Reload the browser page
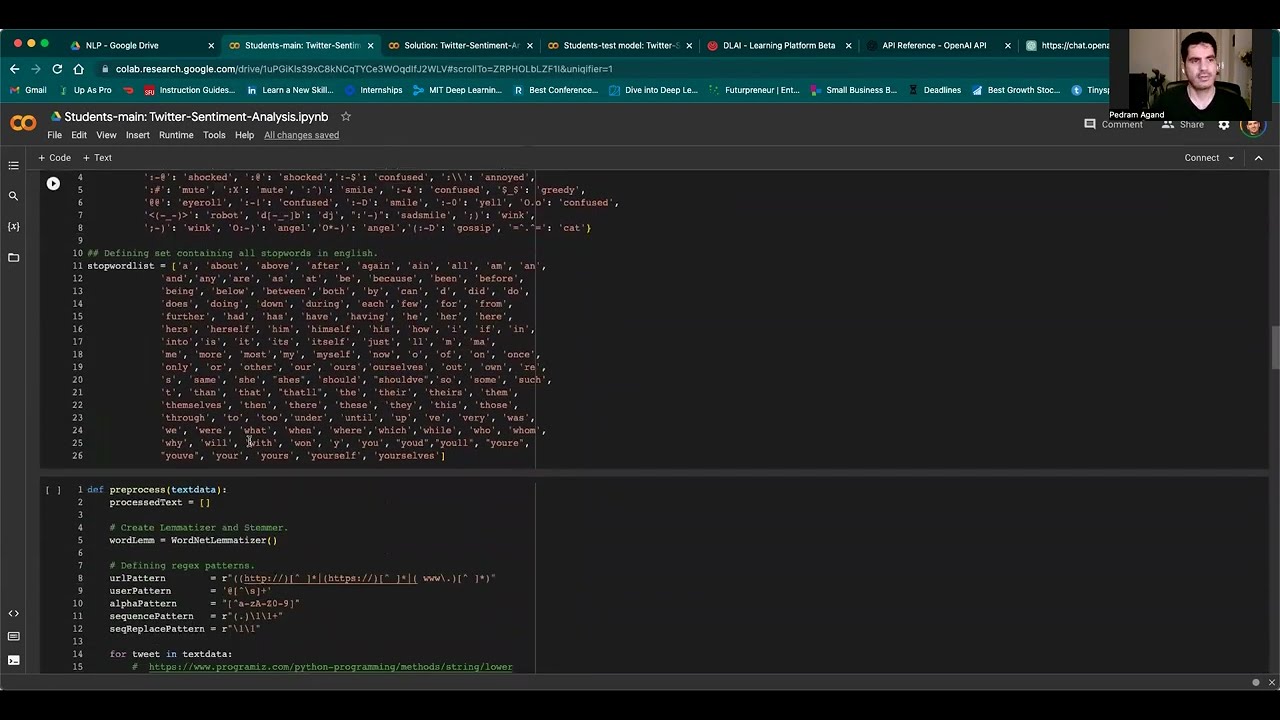This screenshot has height=720, width=1280. pyautogui.click(x=57, y=69)
